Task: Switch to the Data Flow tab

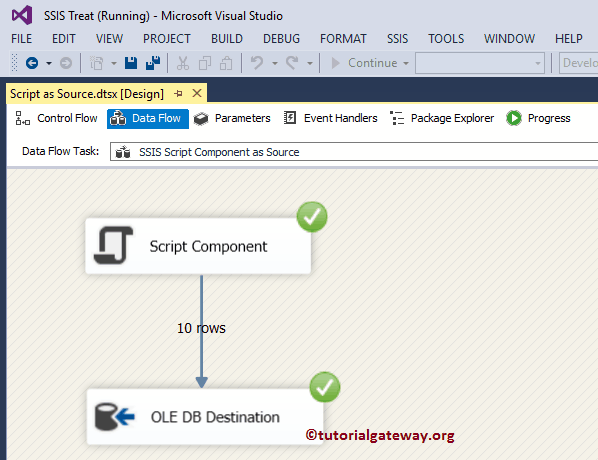Action: (x=148, y=119)
